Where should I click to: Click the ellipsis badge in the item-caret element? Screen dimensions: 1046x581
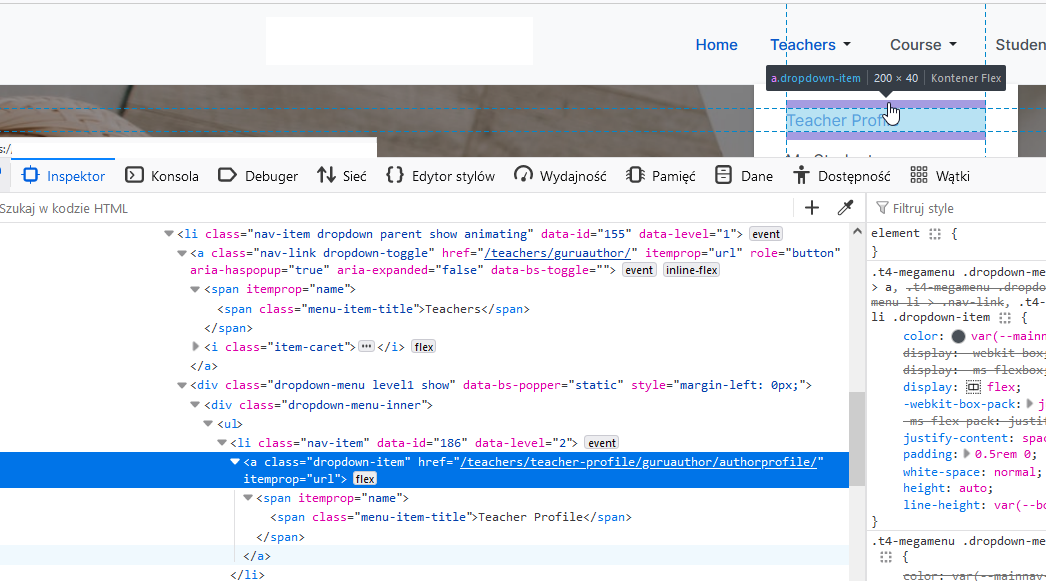tap(366, 346)
